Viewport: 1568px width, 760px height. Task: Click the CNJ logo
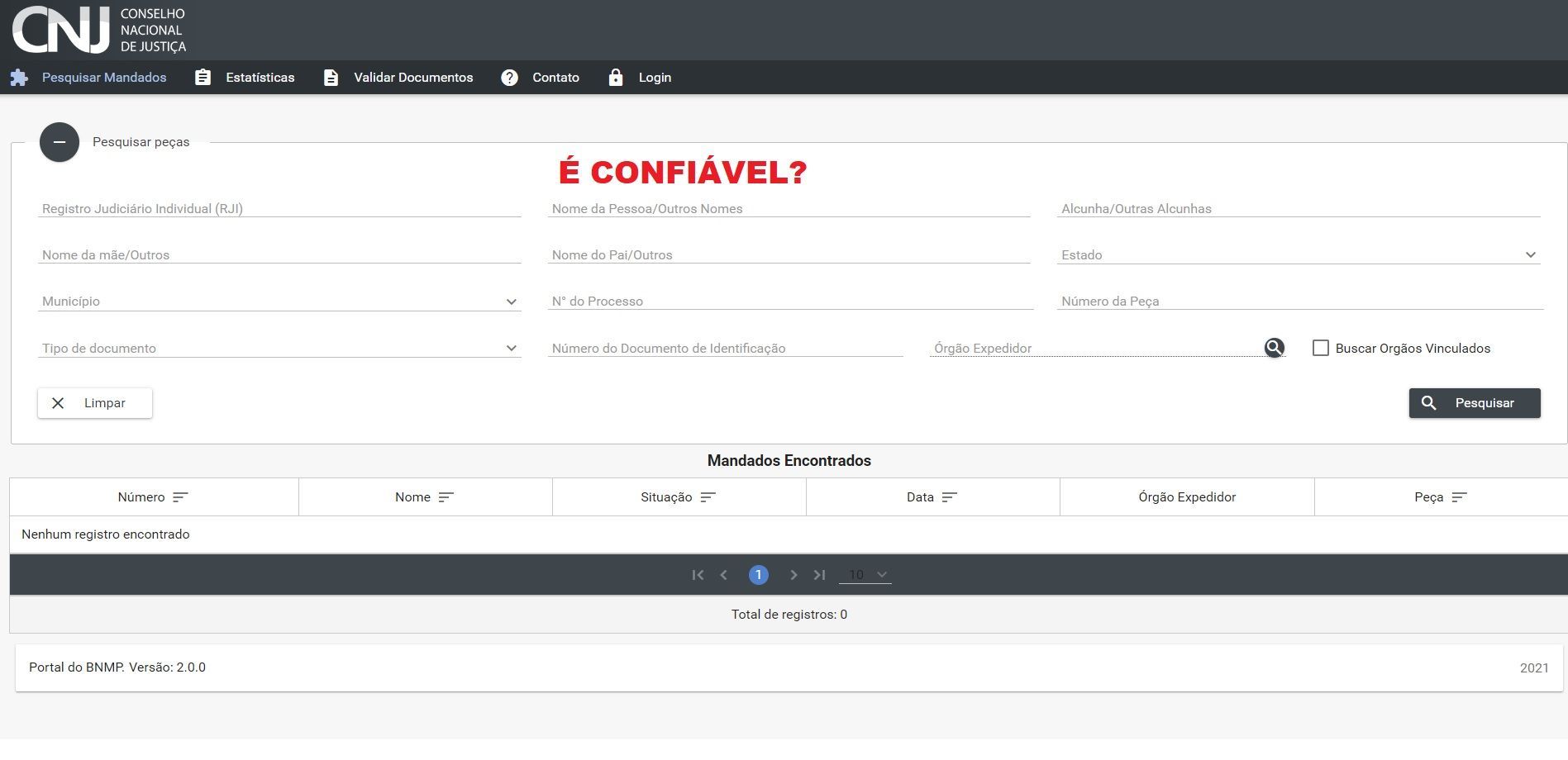point(99,30)
